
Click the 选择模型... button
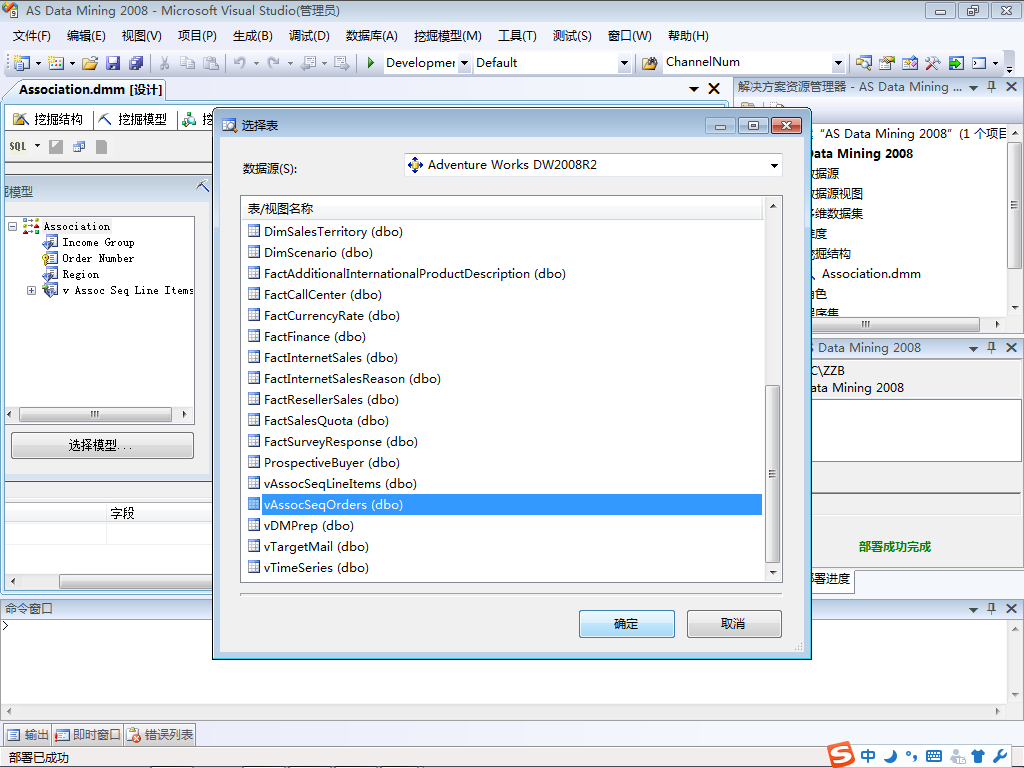103,445
